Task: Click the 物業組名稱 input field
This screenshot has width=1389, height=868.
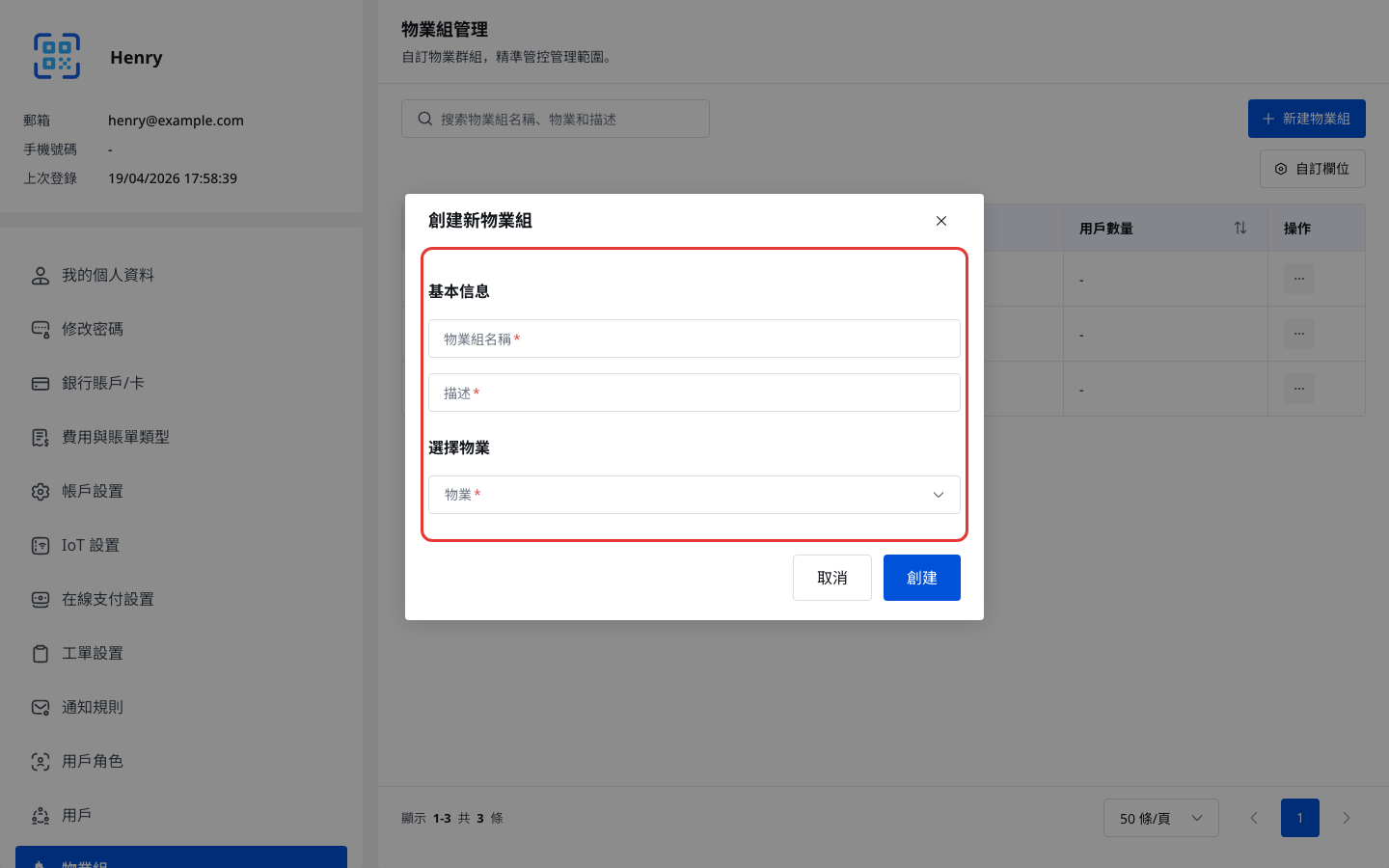Action: [x=694, y=339]
